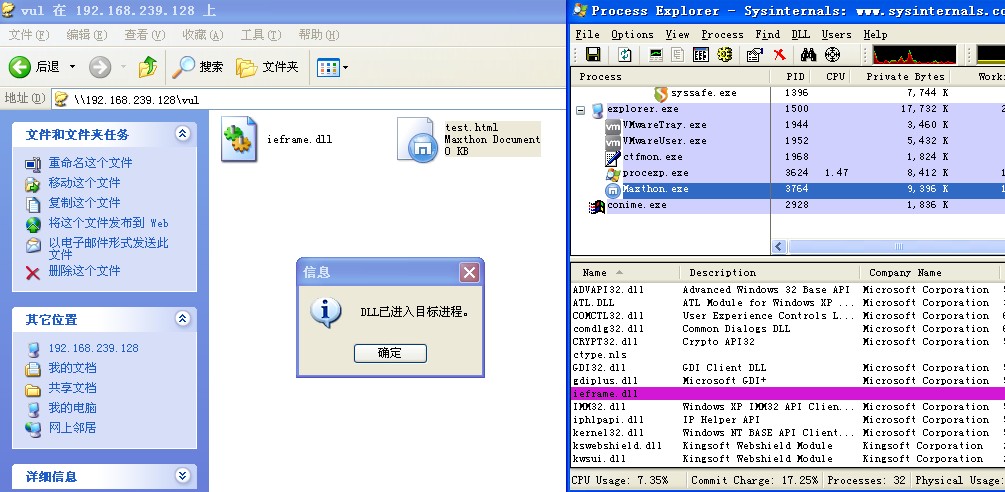Collapse the 文件和文件夹任务 panel
The height and width of the screenshot is (492, 1005).
click(183, 134)
